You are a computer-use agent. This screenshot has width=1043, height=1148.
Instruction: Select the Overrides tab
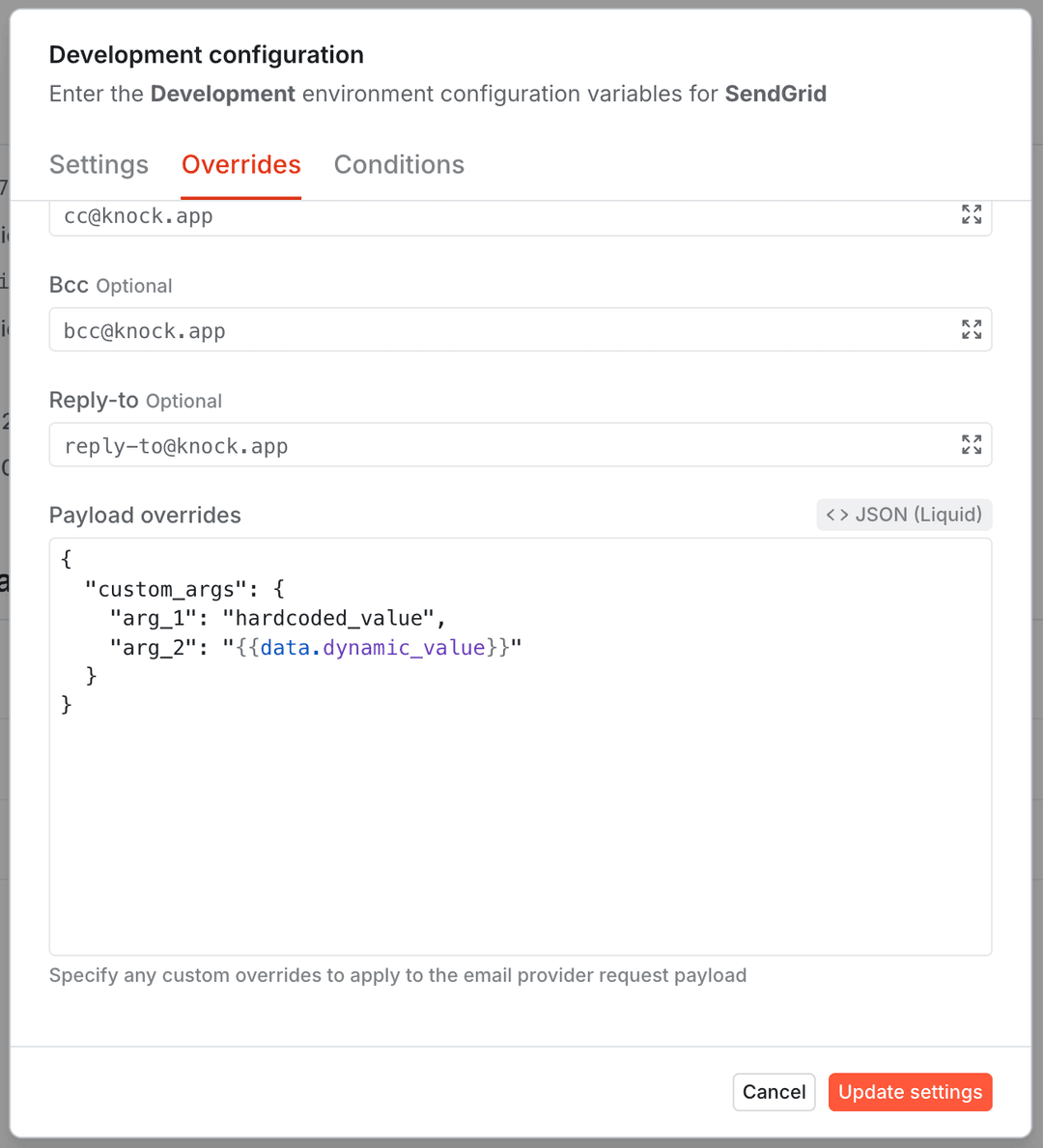point(240,165)
